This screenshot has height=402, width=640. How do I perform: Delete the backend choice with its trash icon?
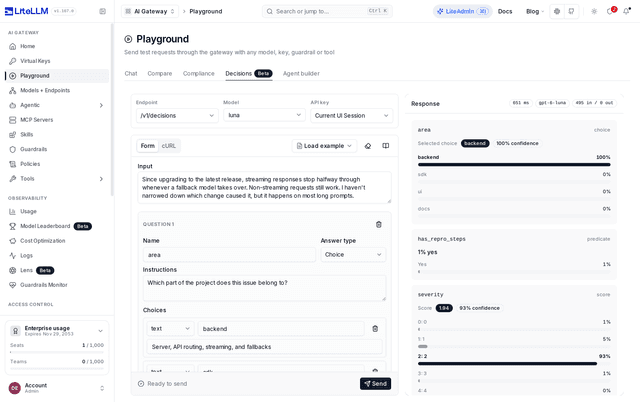click(x=375, y=329)
